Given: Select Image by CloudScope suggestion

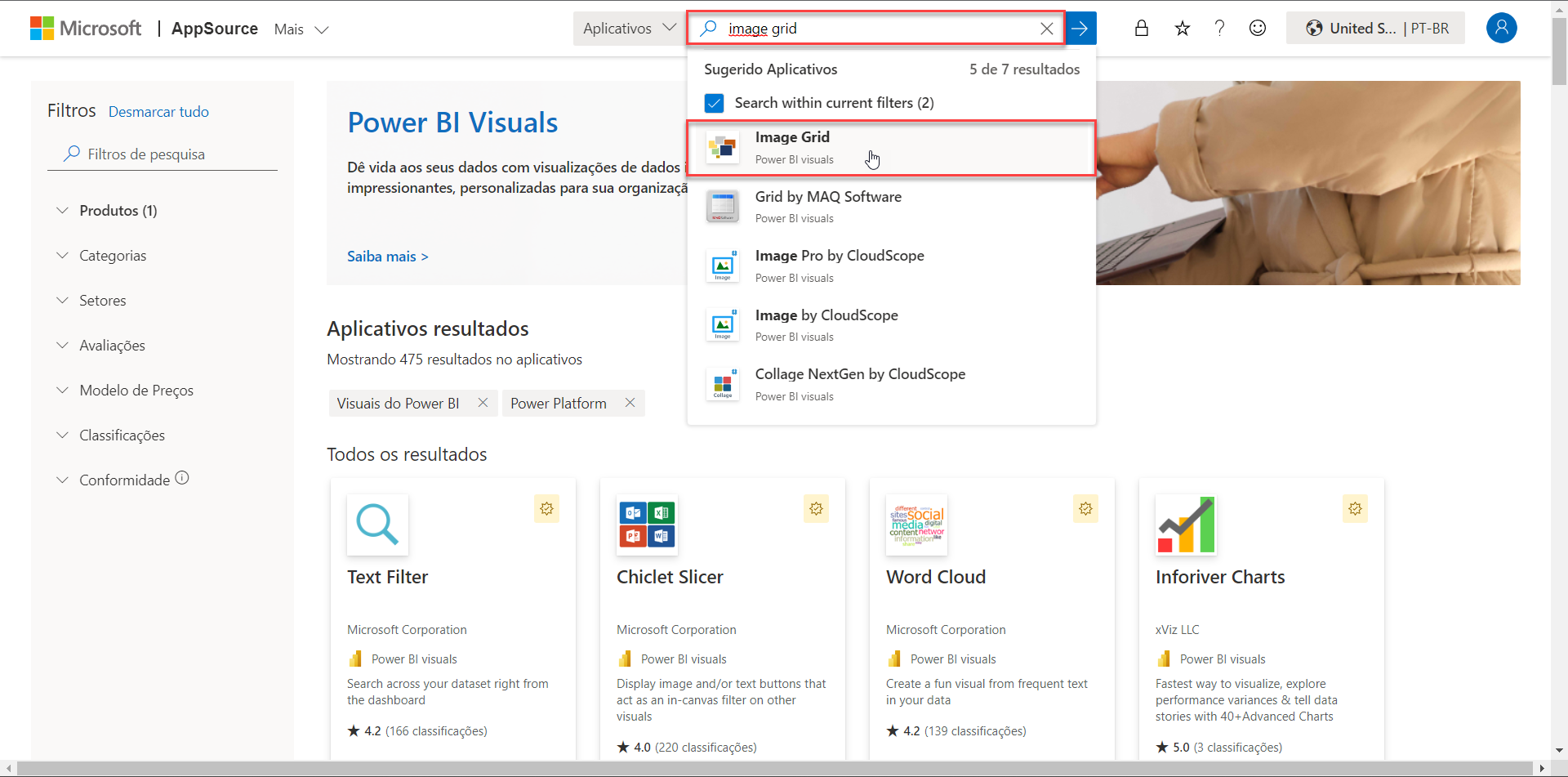Looking at the screenshot, I should tap(891, 325).
